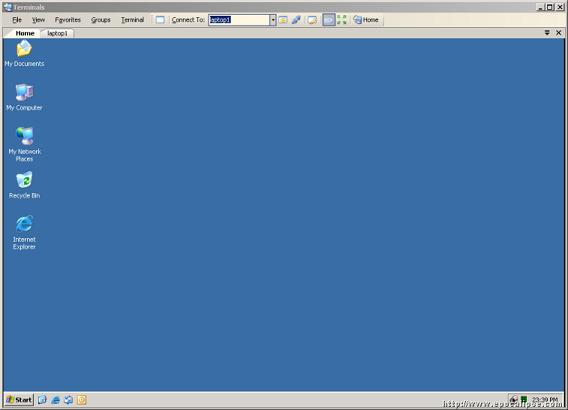The width and height of the screenshot is (568, 410).
Task: Click inside the Connect To text field
Action: (239, 20)
